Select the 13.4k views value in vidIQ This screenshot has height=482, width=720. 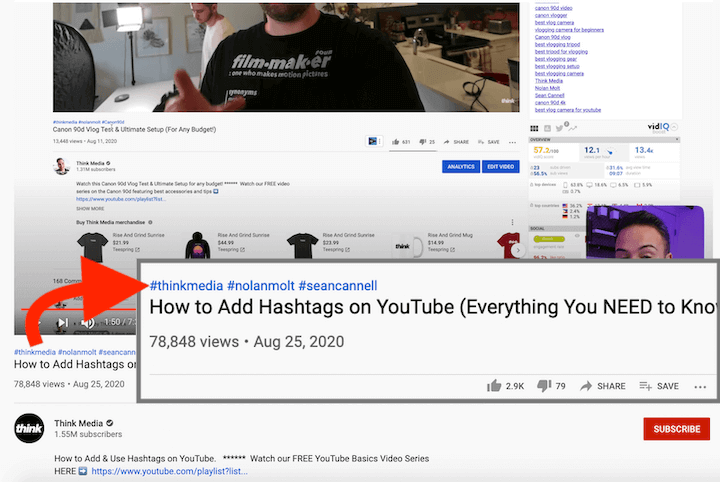click(x=644, y=150)
